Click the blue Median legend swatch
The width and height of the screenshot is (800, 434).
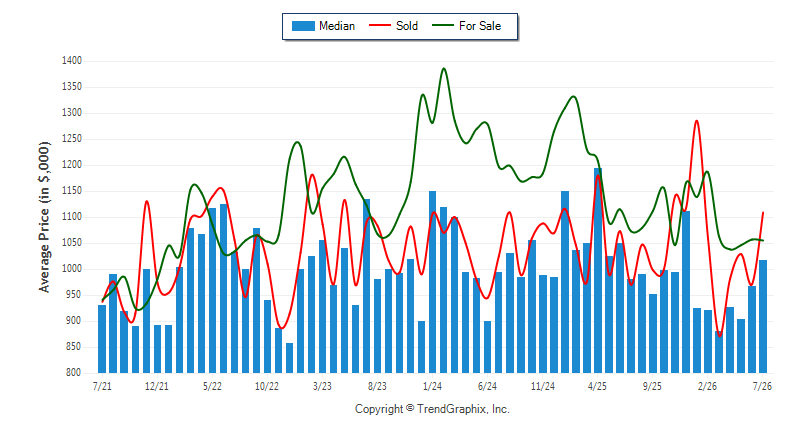click(303, 26)
